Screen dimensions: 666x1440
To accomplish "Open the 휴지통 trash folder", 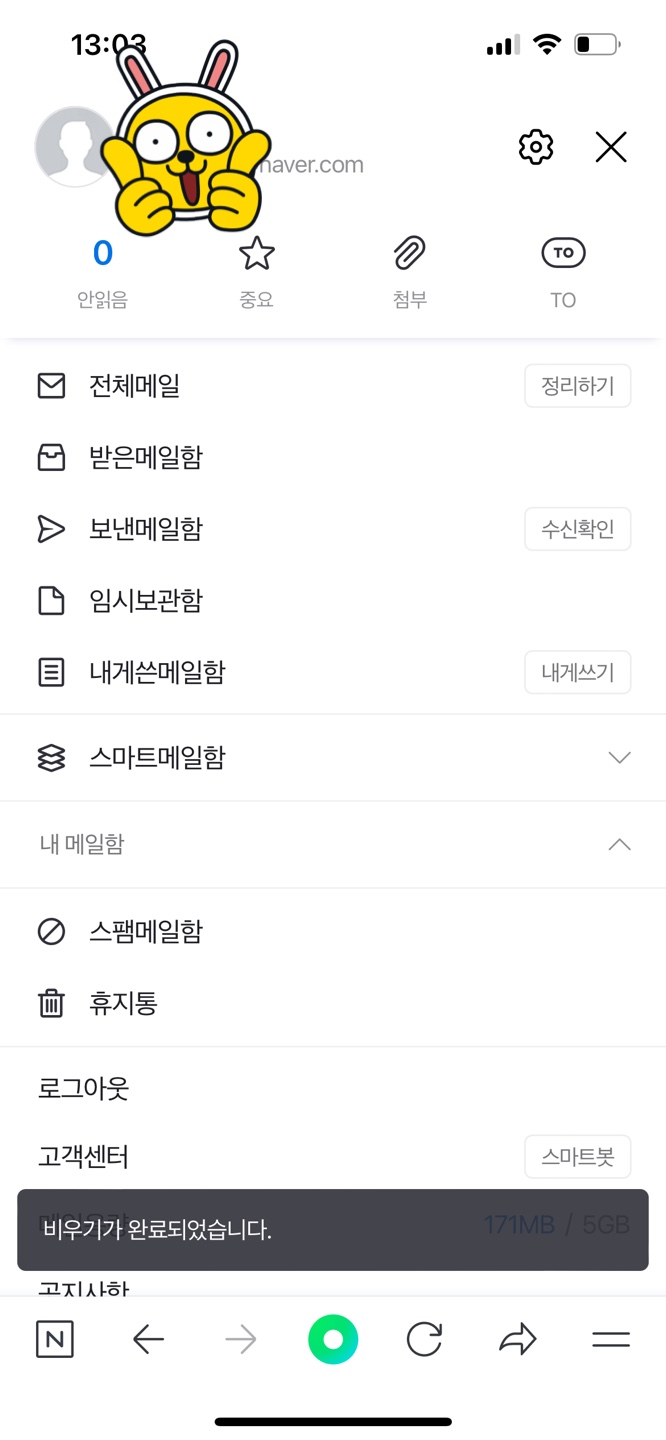I will (123, 1004).
